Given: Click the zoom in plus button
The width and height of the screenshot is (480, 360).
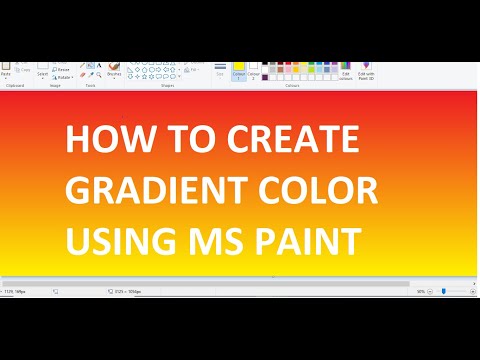Looking at the screenshot, I should [473, 291].
